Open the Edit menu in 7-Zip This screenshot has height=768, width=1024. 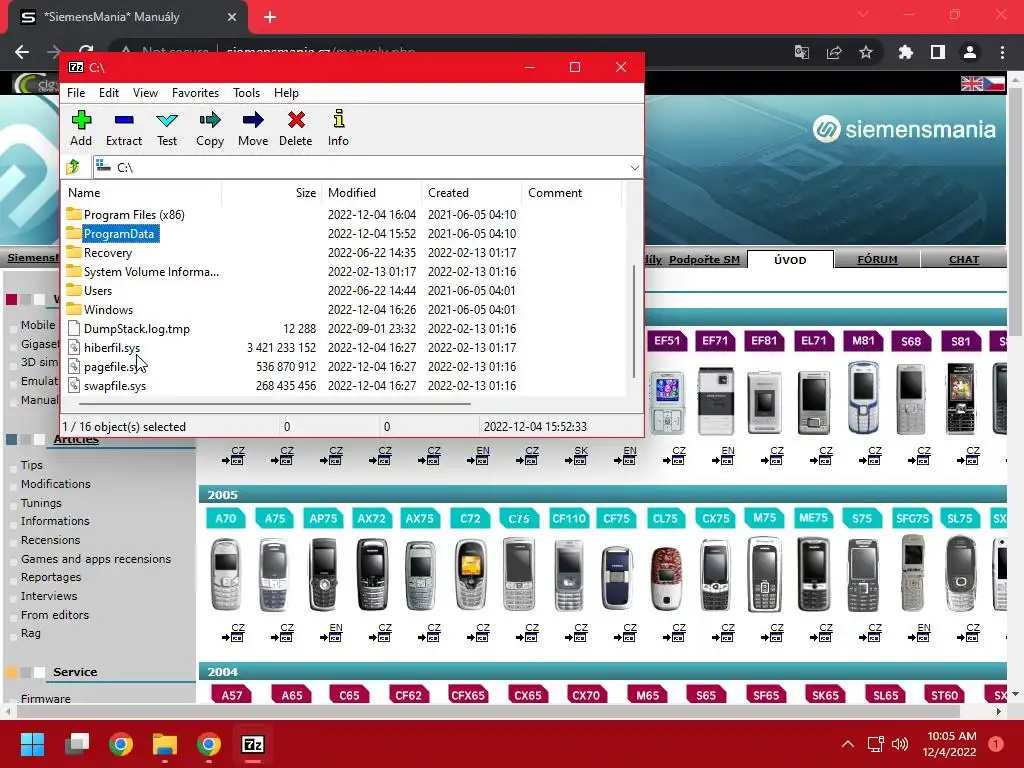108,93
